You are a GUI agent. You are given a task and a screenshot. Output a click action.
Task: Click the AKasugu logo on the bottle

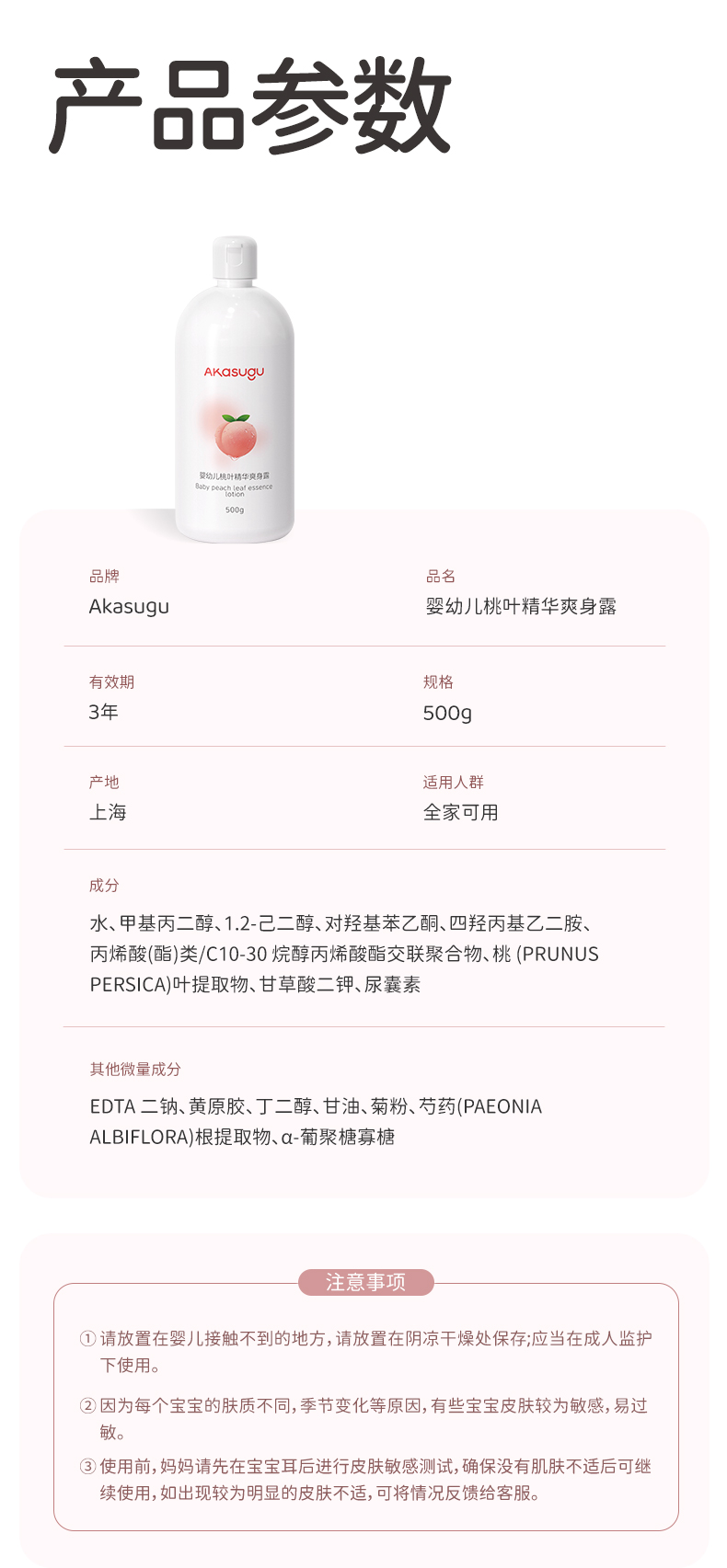click(x=234, y=372)
